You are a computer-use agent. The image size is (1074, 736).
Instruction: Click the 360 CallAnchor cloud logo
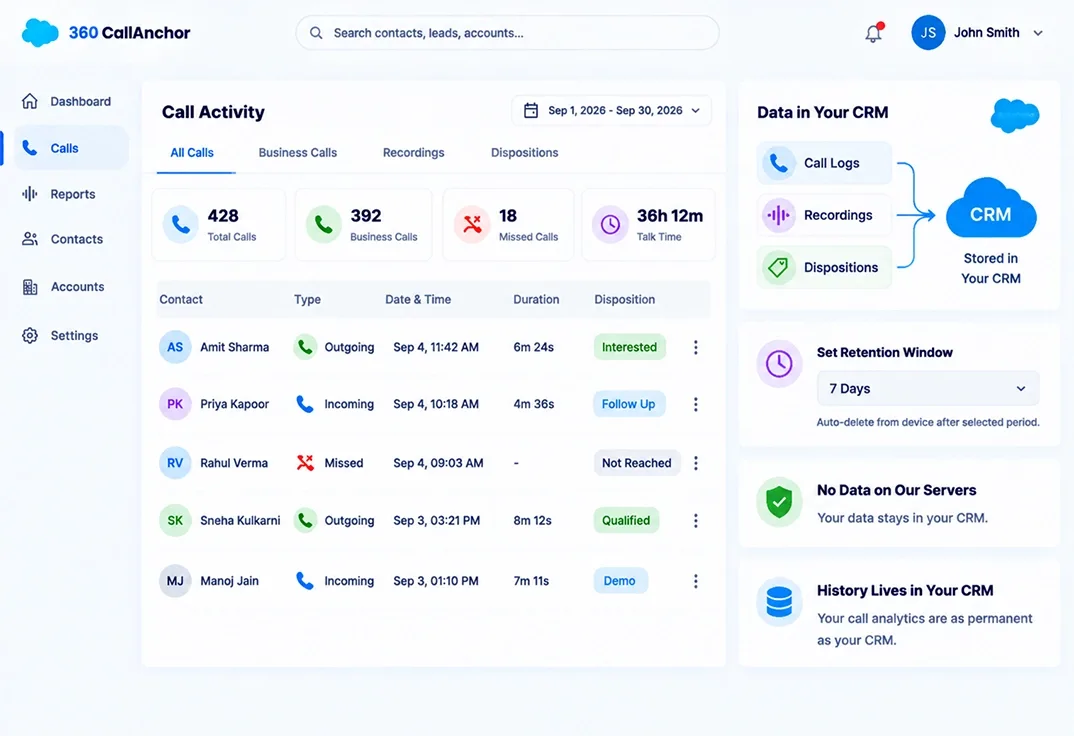[40, 32]
